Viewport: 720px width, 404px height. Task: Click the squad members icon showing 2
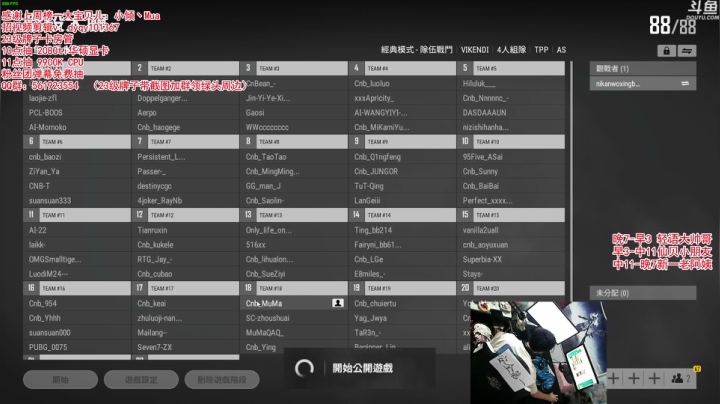[681, 379]
